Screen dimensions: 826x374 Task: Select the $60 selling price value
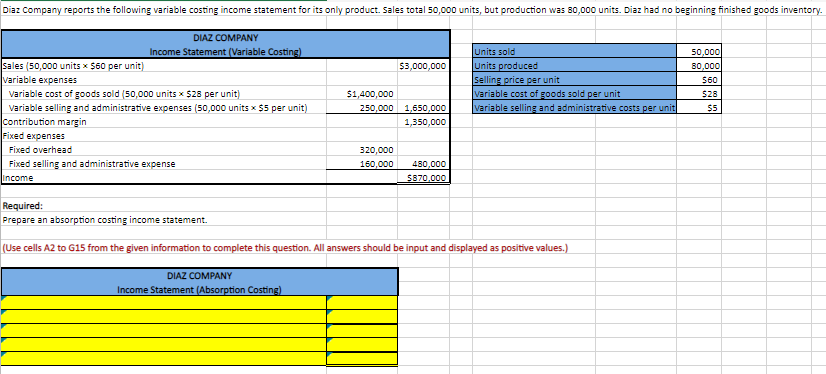699,80
